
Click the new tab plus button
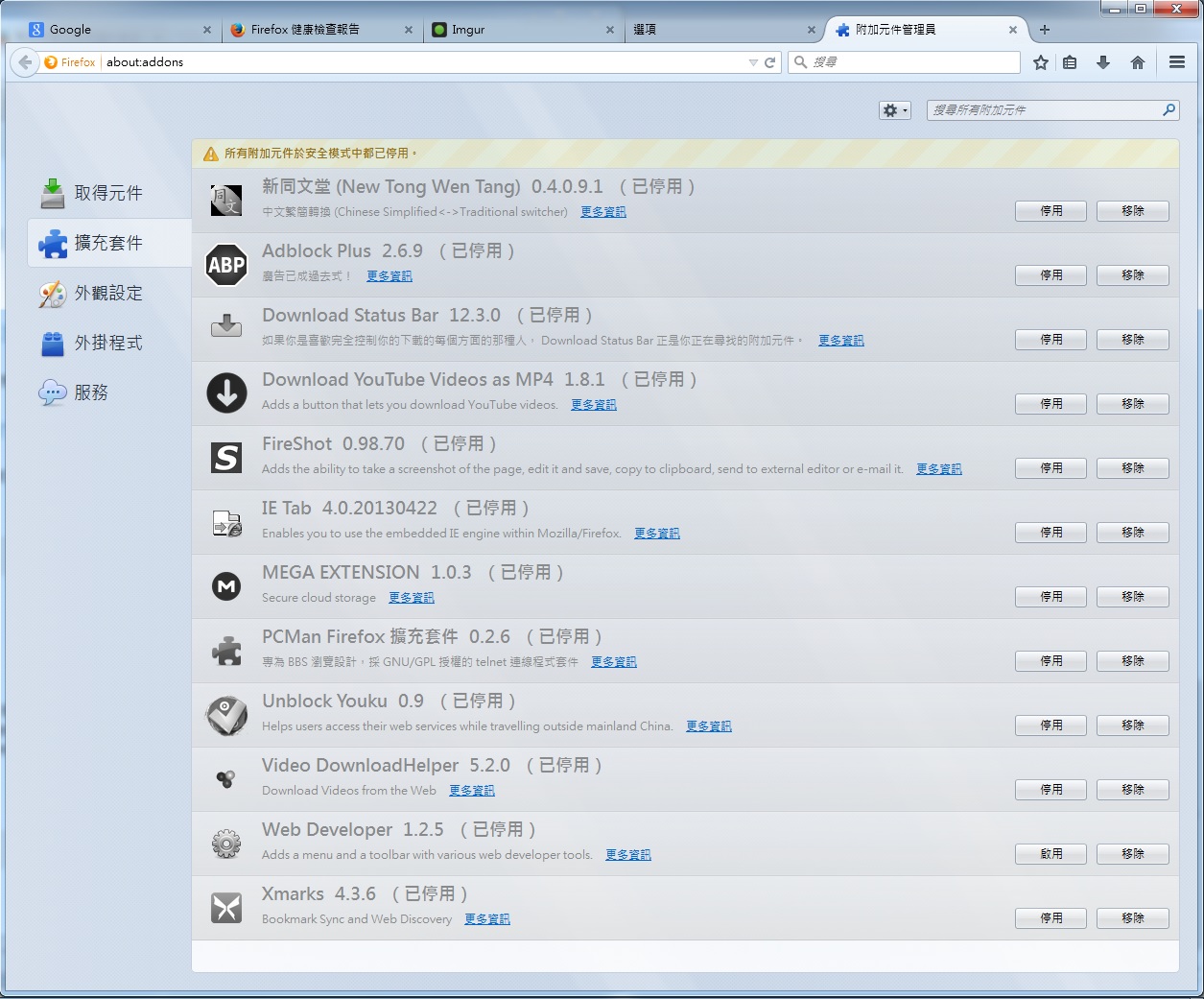click(1045, 30)
